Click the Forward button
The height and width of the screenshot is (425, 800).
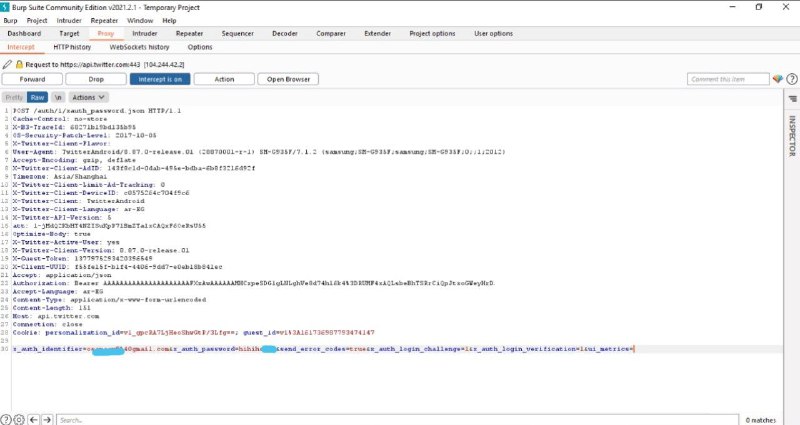(32, 79)
